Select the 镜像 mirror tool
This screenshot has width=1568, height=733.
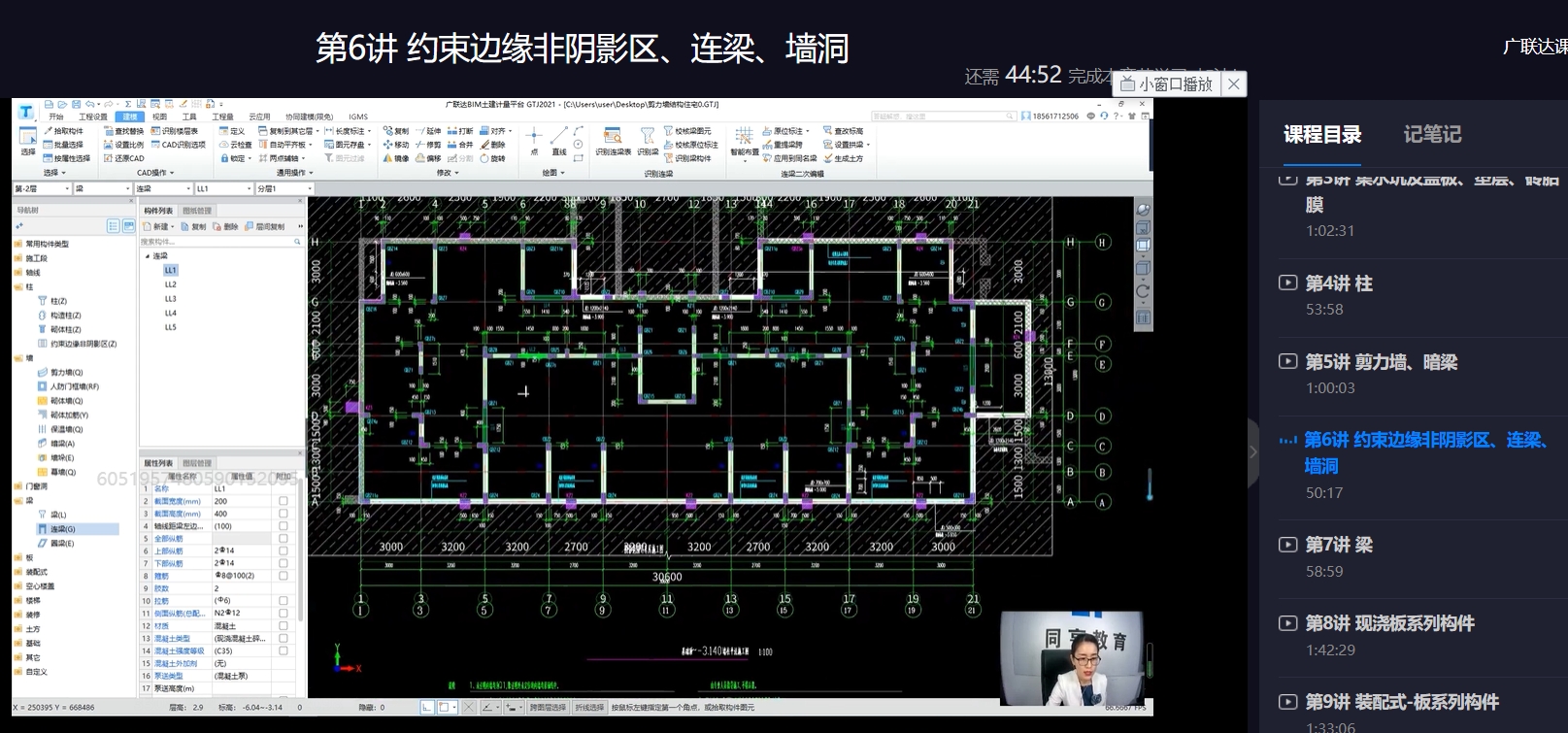click(x=396, y=158)
